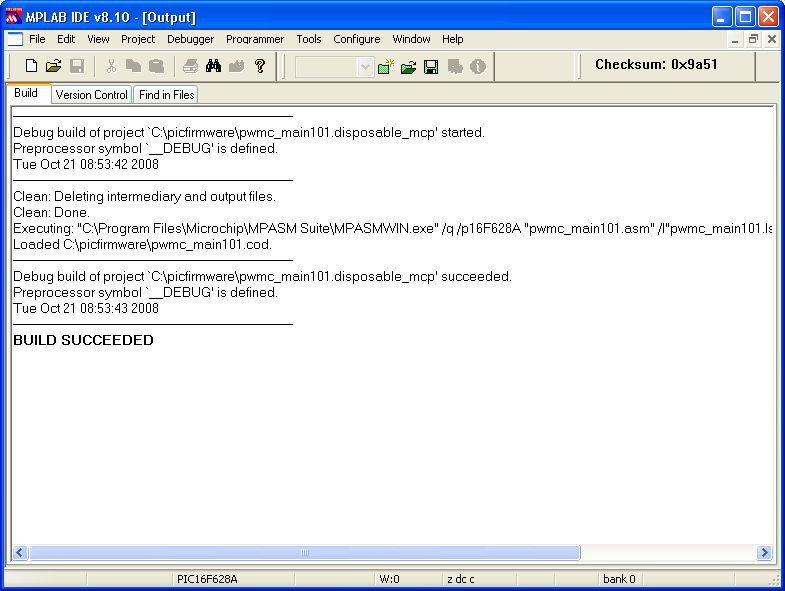Switch to the Find in Files tab
This screenshot has width=785, height=591.
pos(167,95)
